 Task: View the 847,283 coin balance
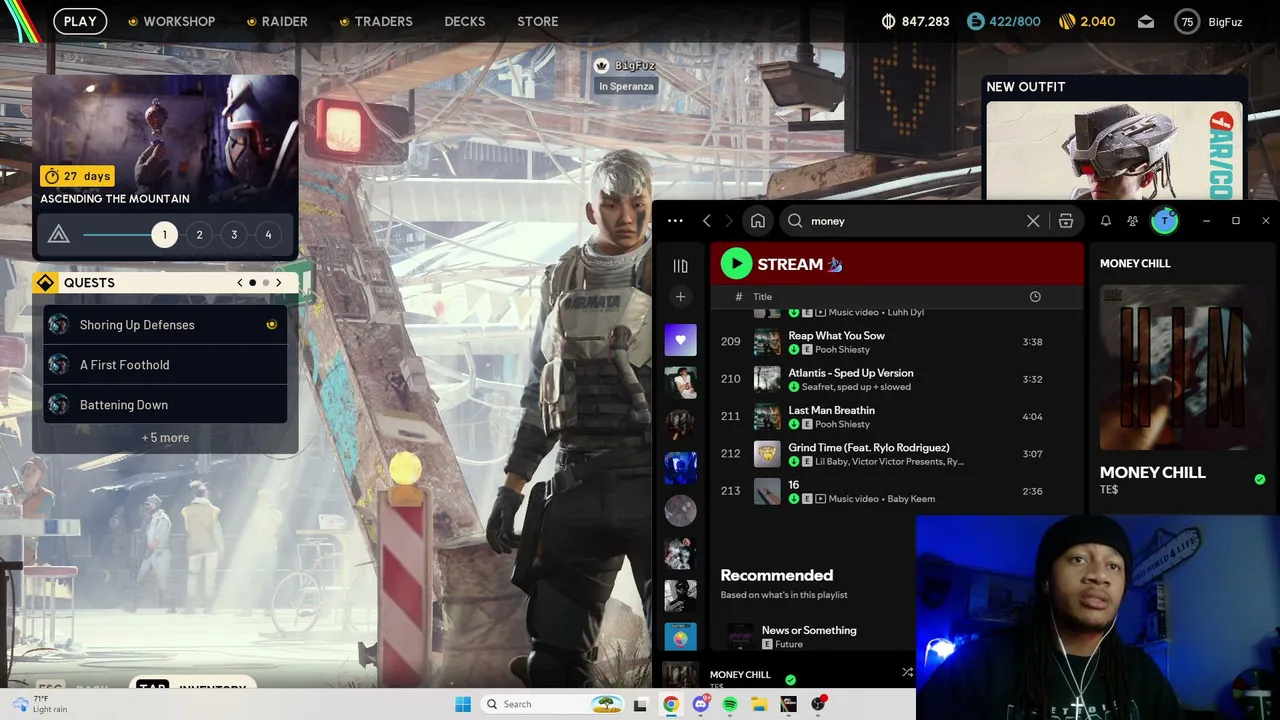(x=915, y=21)
